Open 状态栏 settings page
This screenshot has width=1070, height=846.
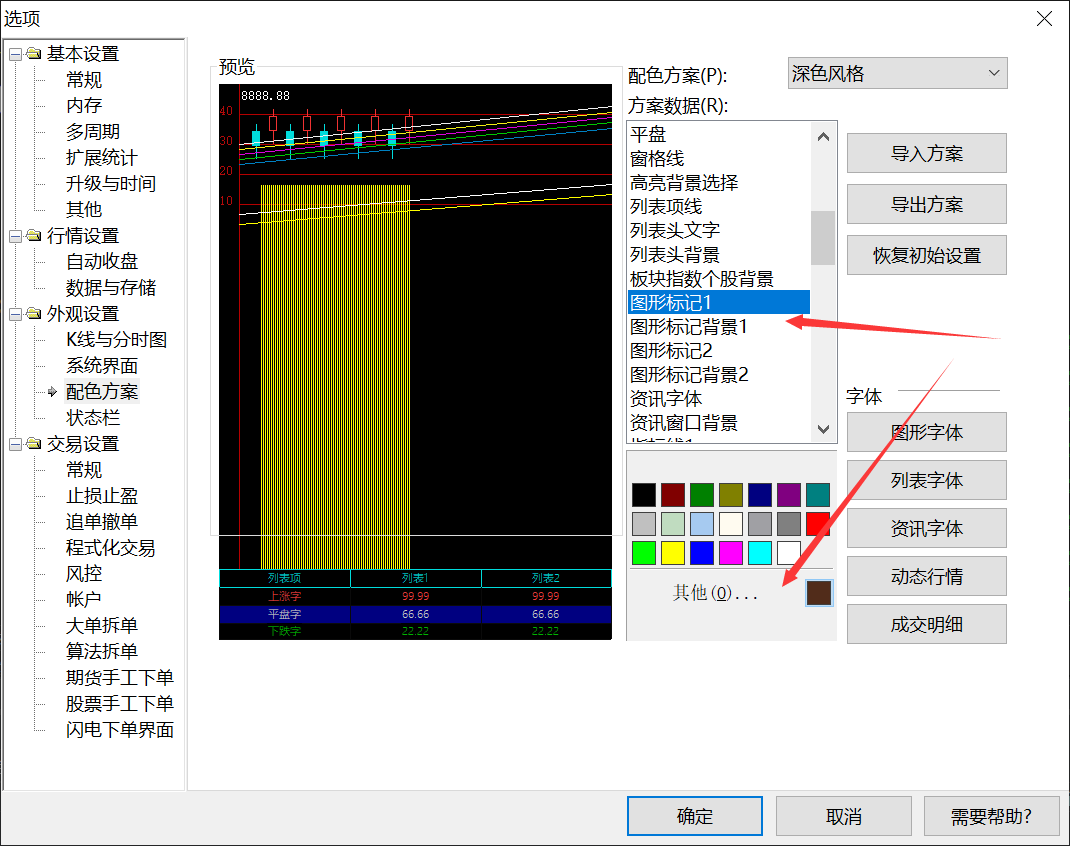(x=93, y=418)
